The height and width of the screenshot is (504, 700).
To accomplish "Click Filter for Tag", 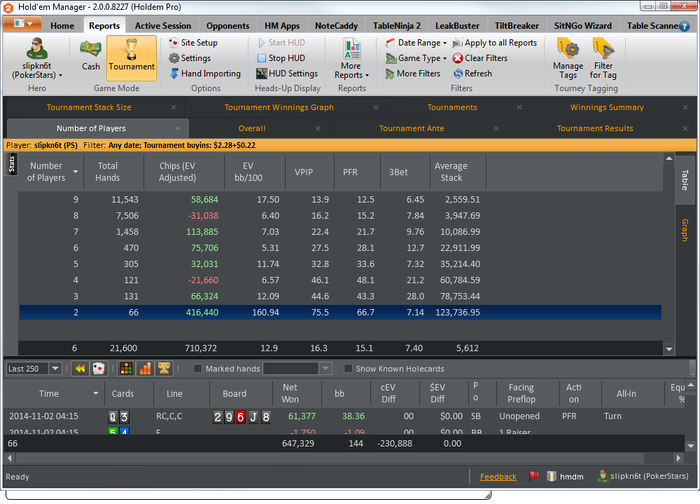I will pos(603,59).
